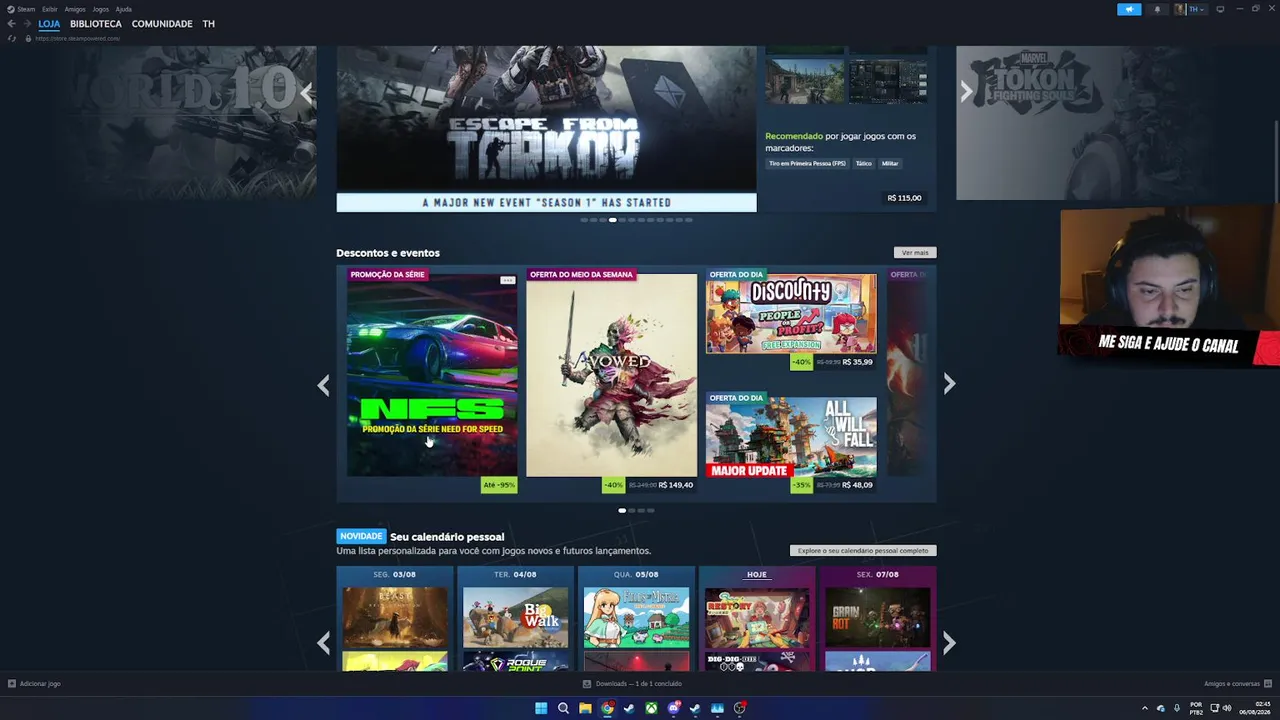The image size is (1280, 720).
Task: Open Google Chrome from the taskbar
Action: 607,708
